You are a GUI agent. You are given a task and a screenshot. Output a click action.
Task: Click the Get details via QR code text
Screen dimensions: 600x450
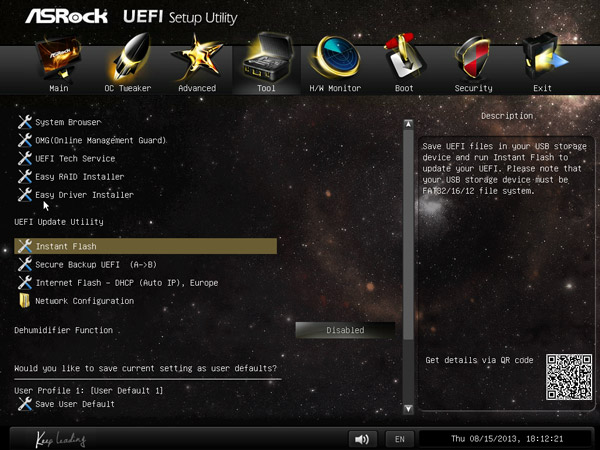[x=479, y=360]
